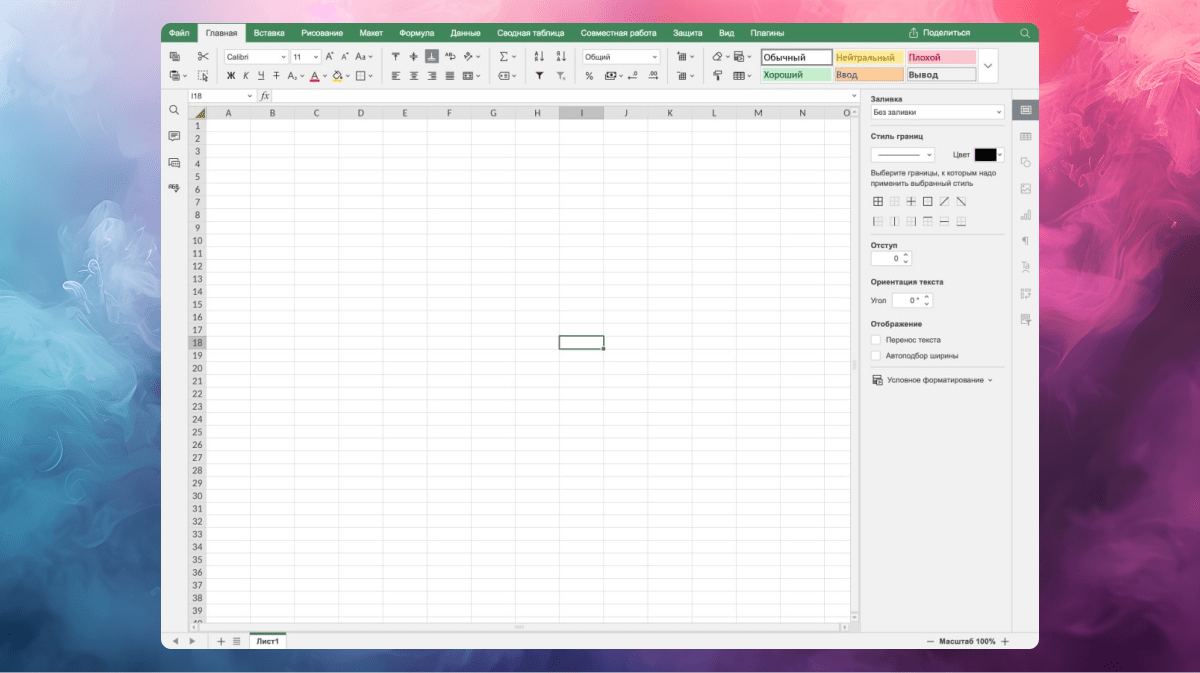Add a new sheet with plus button
This screenshot has height=673, width=1200.
(x=221, y=641)
